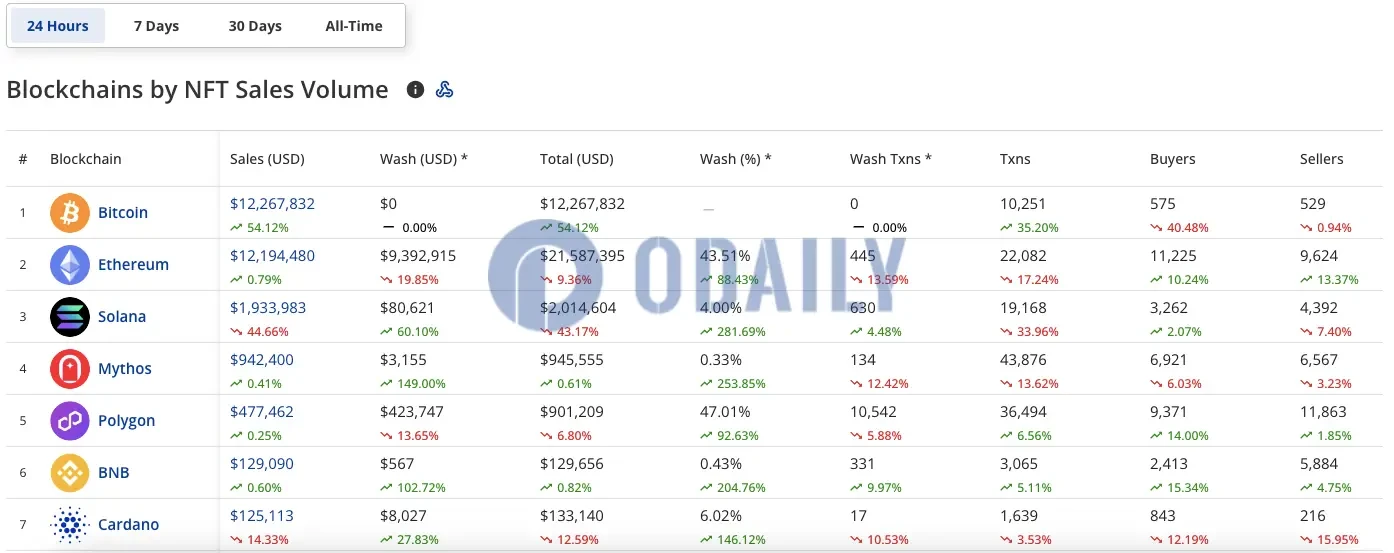Open the Polygon blockchain name link
Screen dimensions: 1394x553
(126, 421)
